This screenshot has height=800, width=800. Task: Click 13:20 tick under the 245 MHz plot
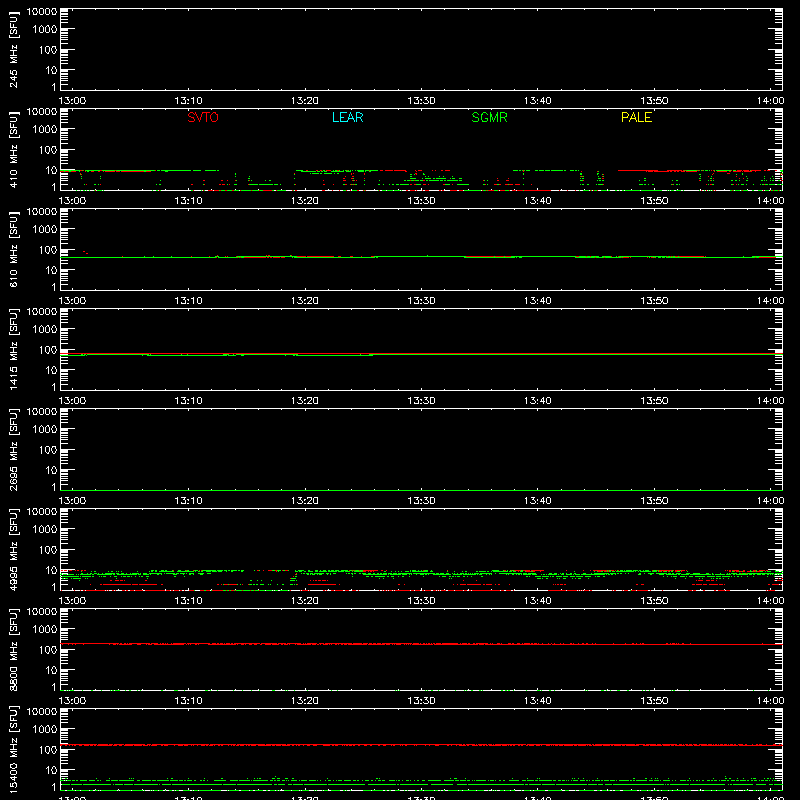point(305,101)
